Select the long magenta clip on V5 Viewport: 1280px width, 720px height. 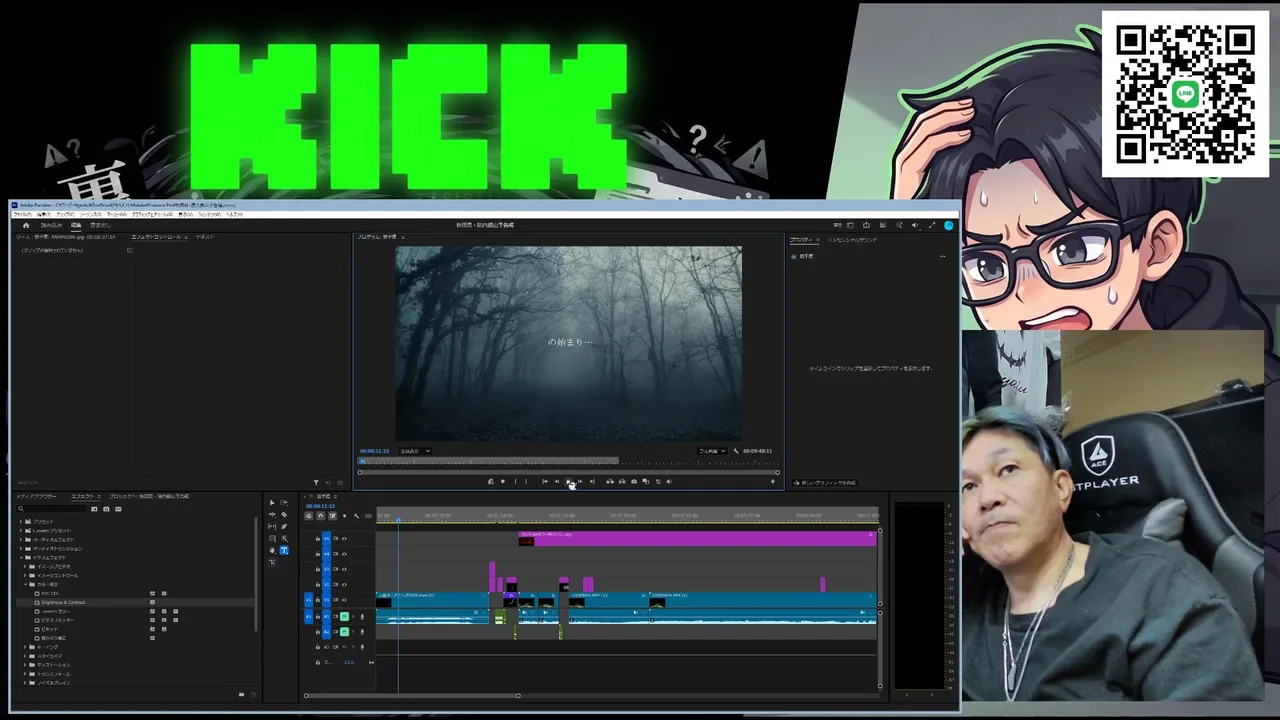click(x=697, y=539)
